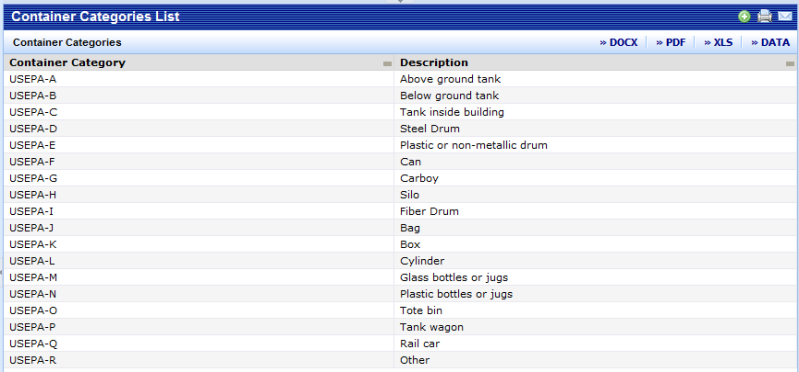
Task: Click the Tote bin description
Action: (x=421, y=310)
